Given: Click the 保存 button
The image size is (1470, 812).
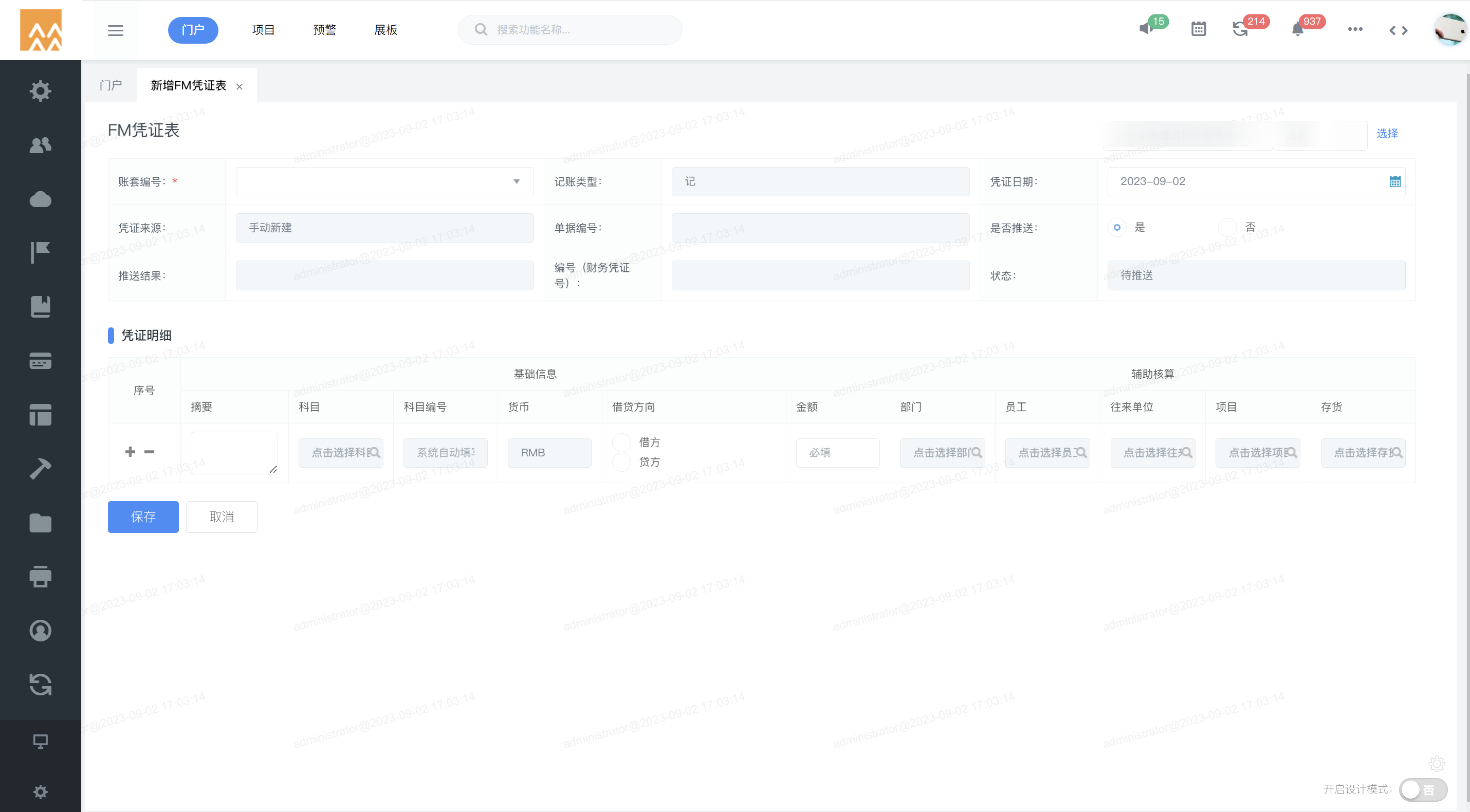Looking at the screenshot, I should 143,517.
